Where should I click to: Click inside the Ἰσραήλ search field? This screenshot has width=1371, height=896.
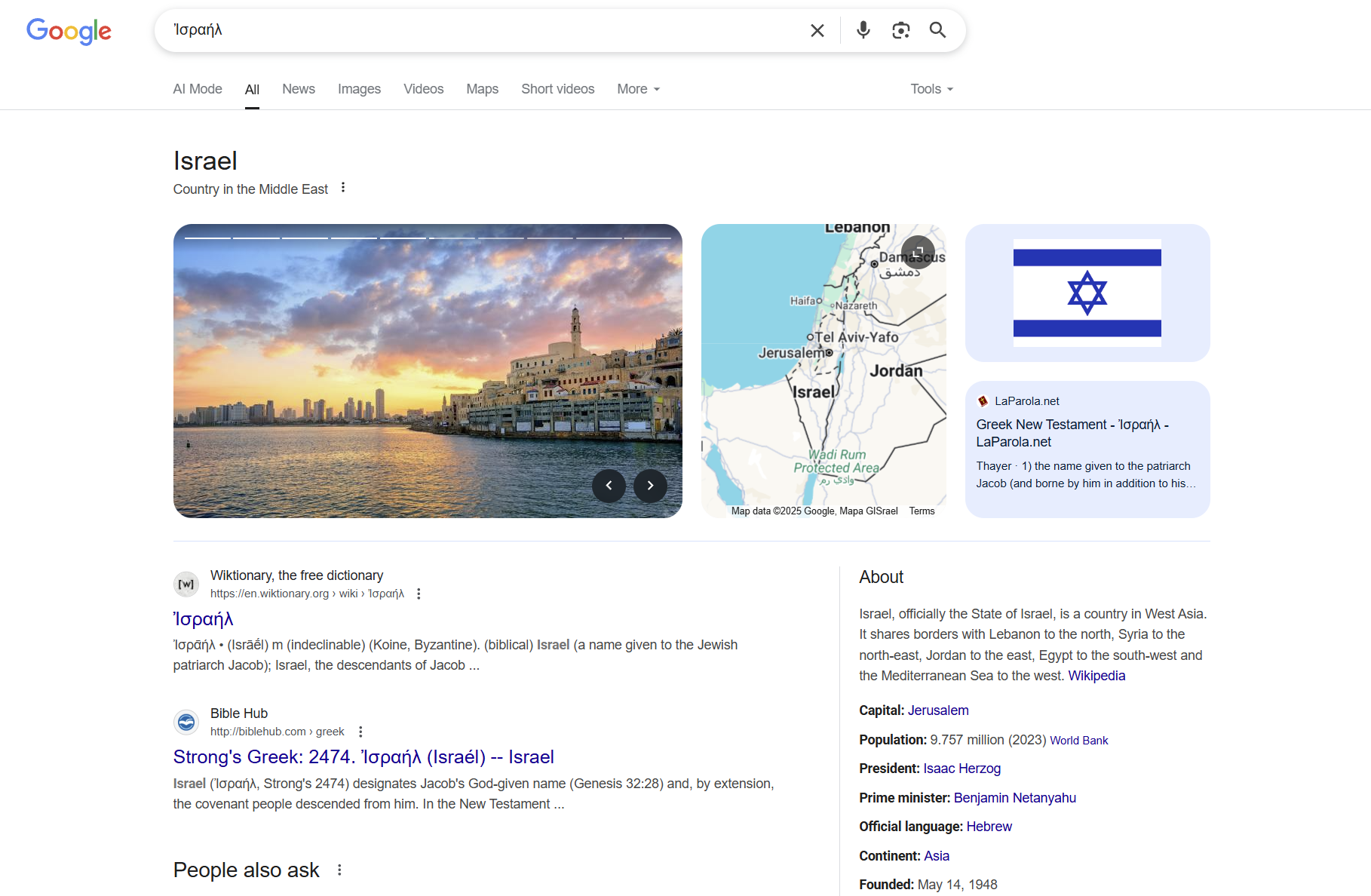coord(483,30)
